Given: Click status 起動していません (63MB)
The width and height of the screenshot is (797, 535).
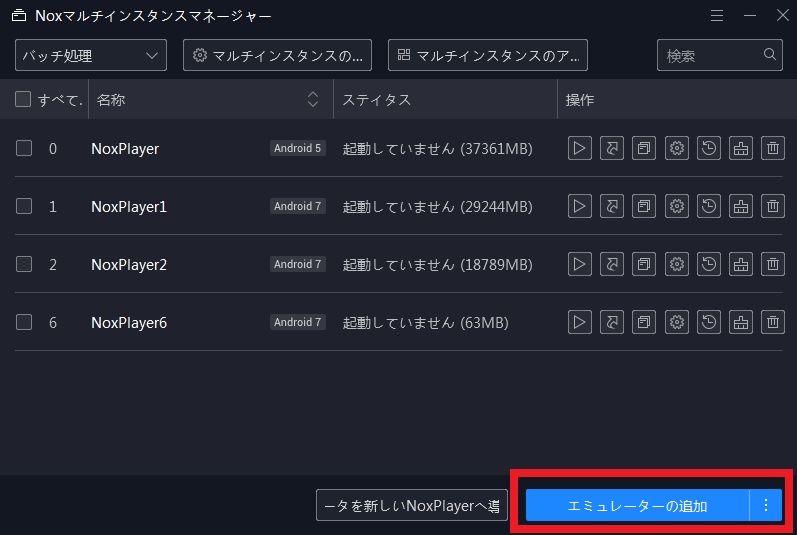Looking at the screenshot, I should [425, 323].
